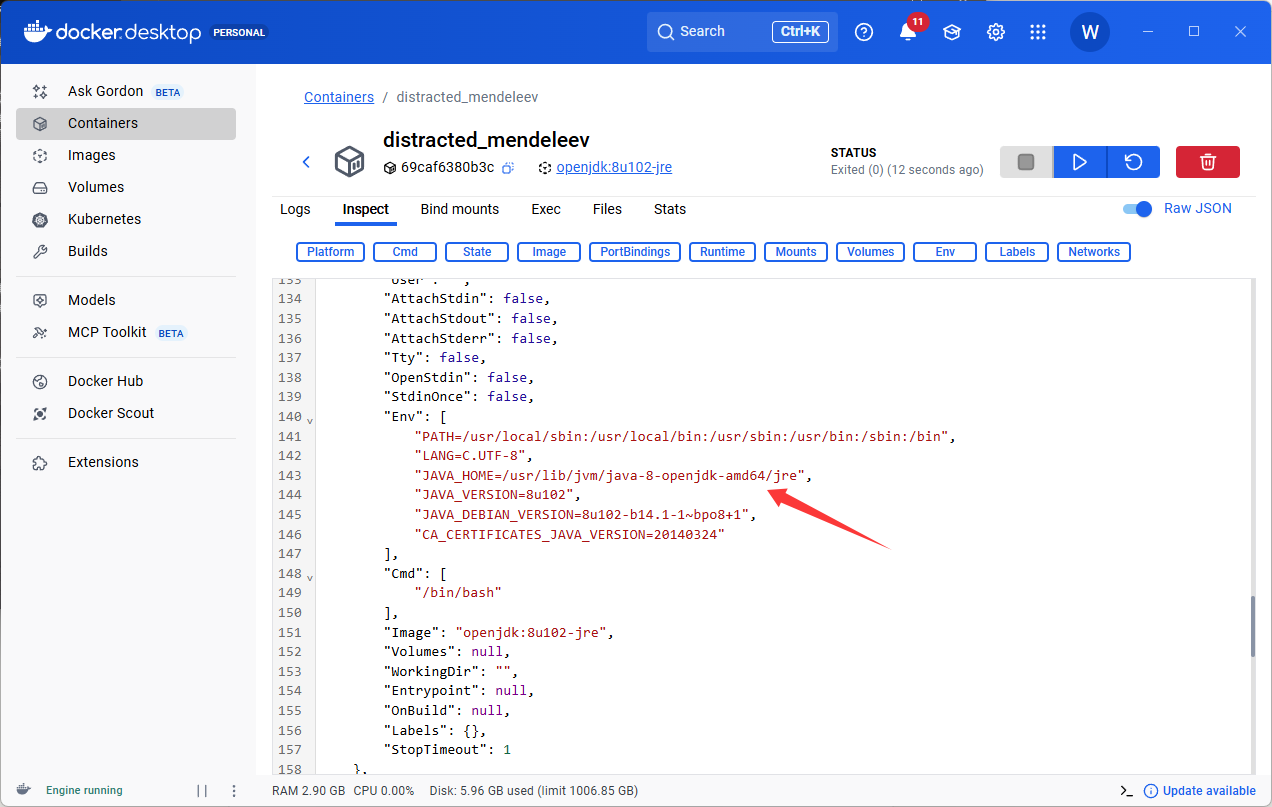The image size is (1272, 807).
Task: Start the container with play button
Action: coord(1079,162)
